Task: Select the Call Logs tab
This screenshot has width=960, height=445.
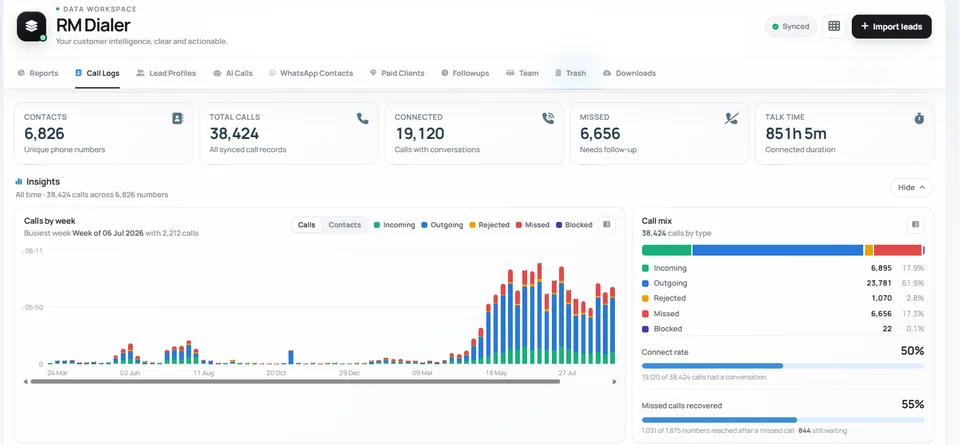Action: click(x=97, y=73)
